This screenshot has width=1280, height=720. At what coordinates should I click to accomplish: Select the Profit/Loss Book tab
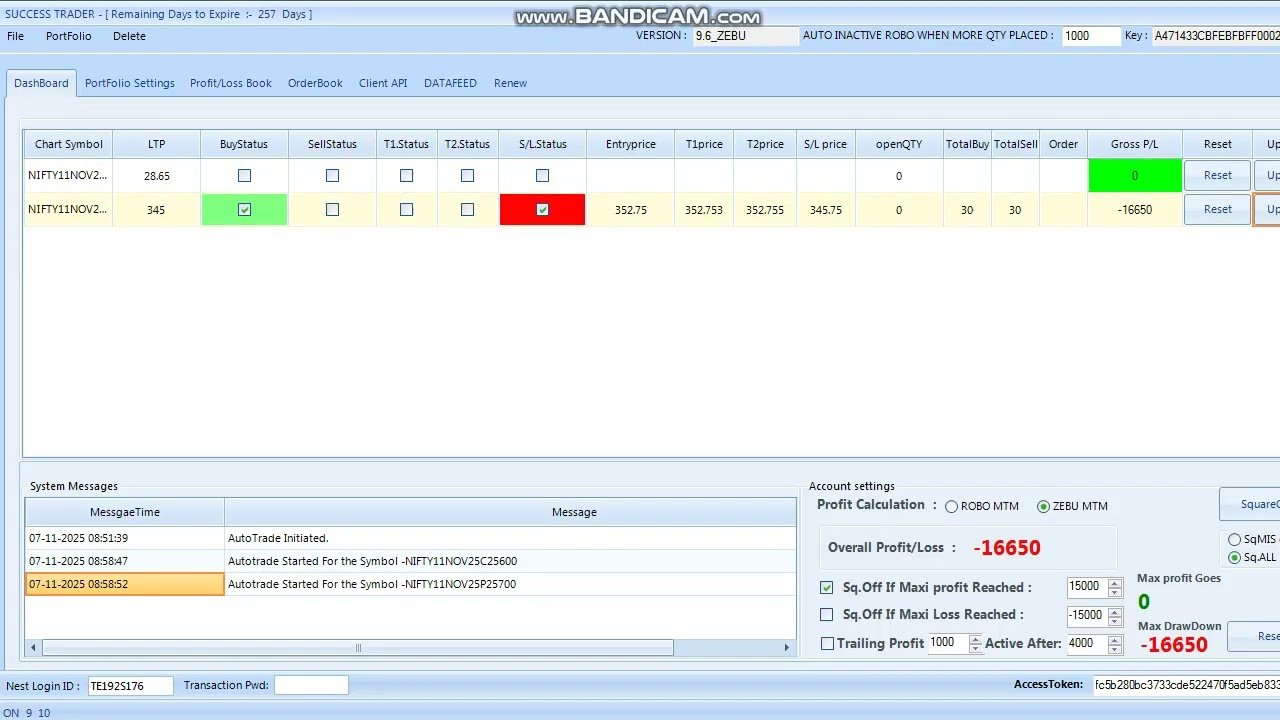click(x=230, y=83)
